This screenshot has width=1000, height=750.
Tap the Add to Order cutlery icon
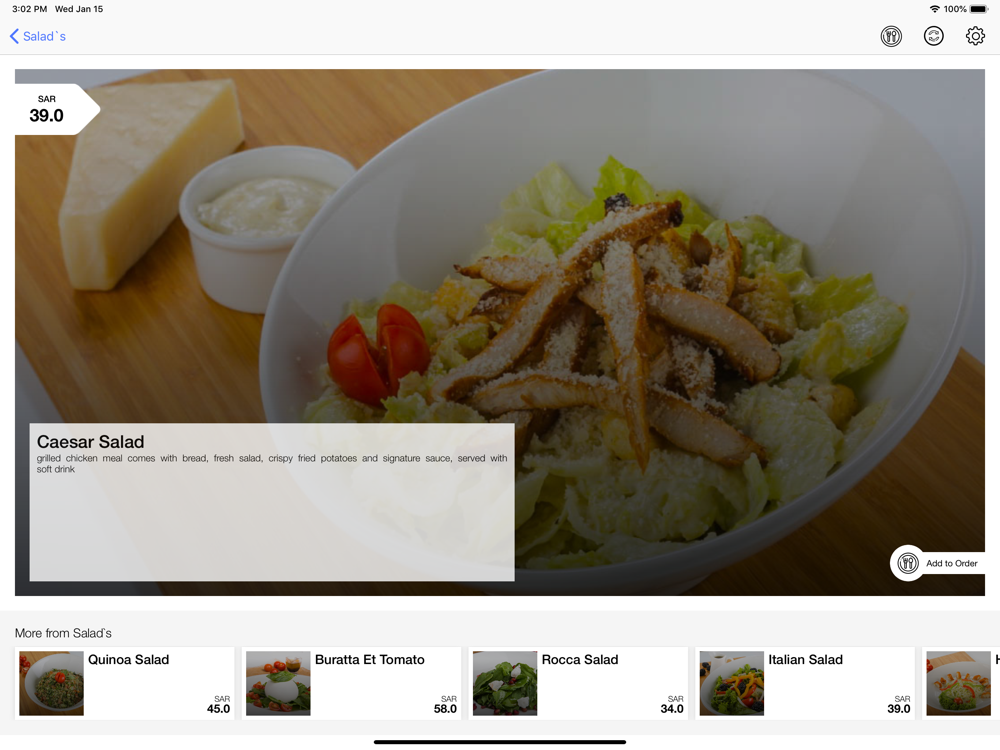[908, 563]
